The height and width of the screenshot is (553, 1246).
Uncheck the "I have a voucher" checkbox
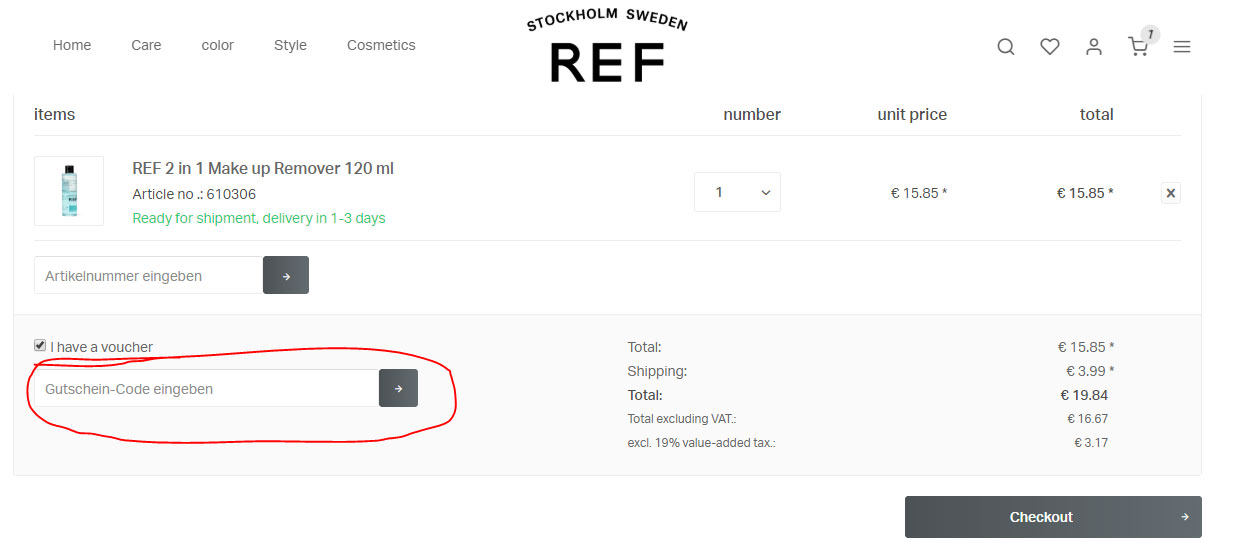point(40,345)
